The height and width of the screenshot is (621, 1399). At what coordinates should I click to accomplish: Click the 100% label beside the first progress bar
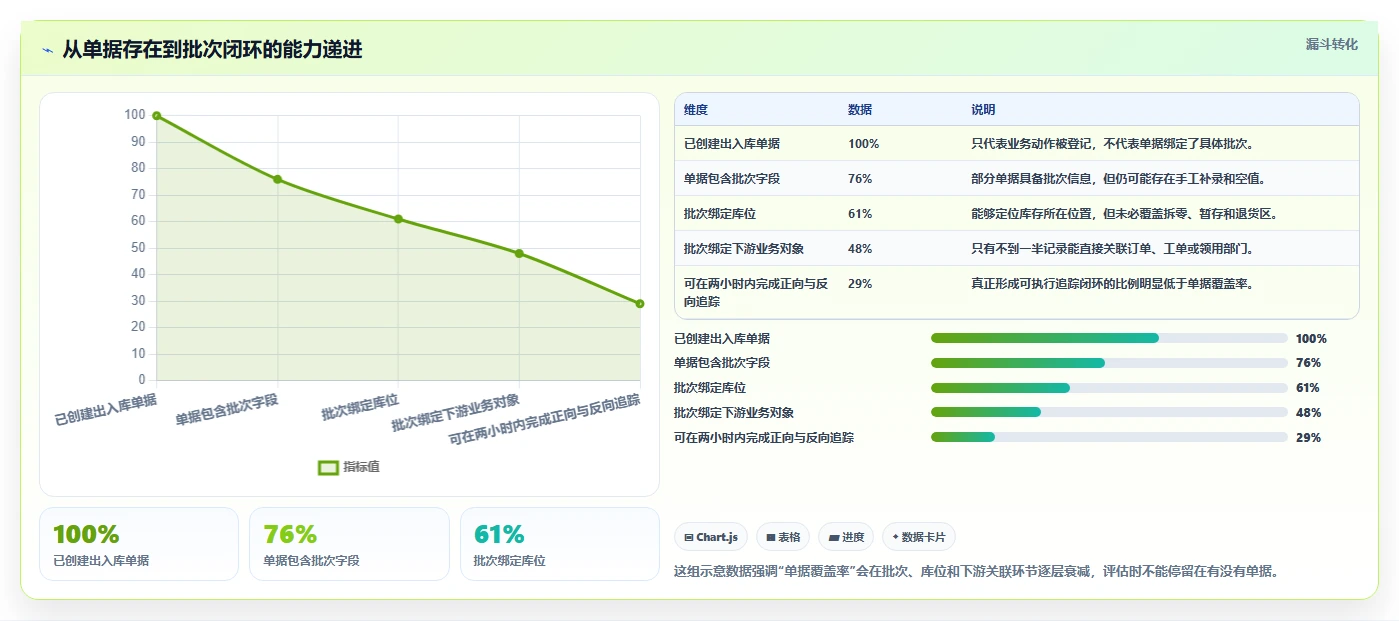1311,339
